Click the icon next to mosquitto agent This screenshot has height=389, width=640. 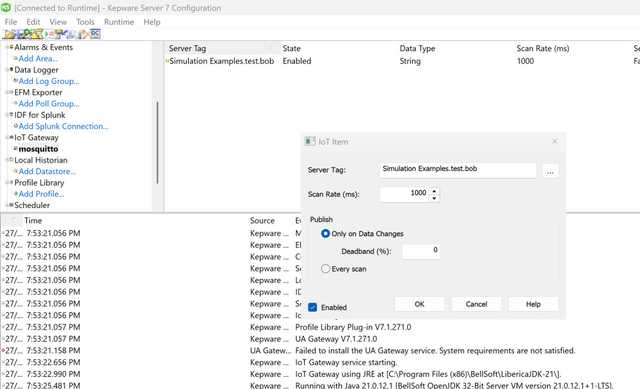click(x=16, y=149)
